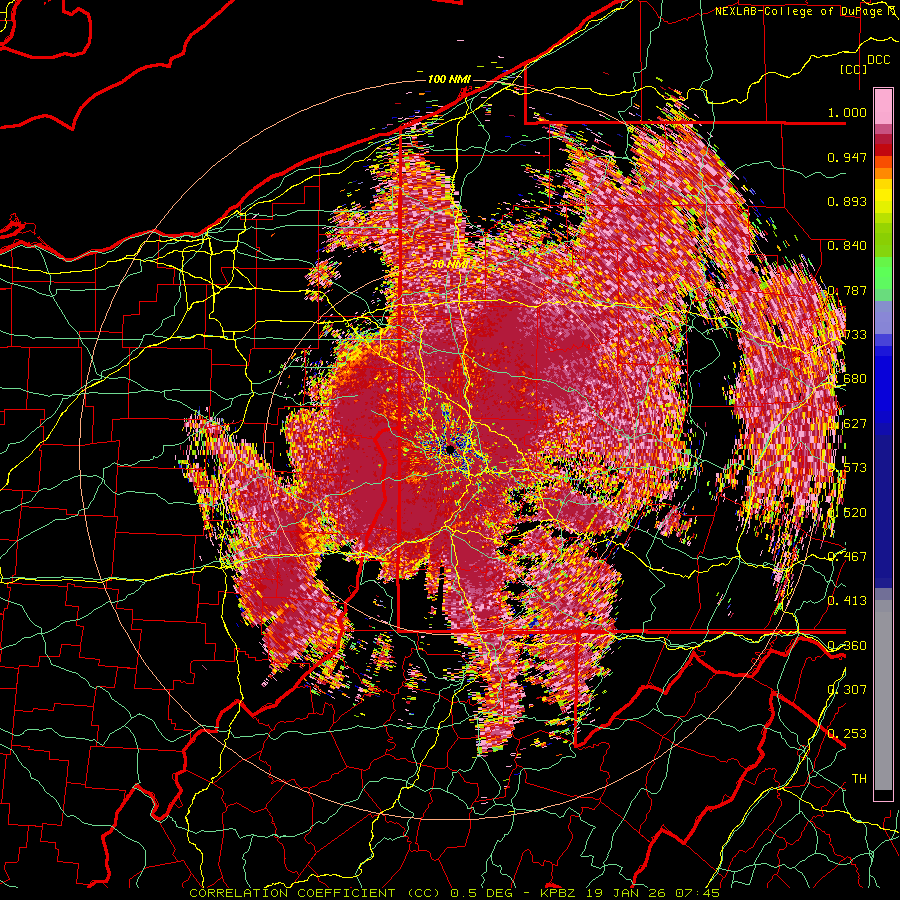Screen dimensions: 900x900
Task: Pick the orange segment of the color bar
Action: pos(883,173)
